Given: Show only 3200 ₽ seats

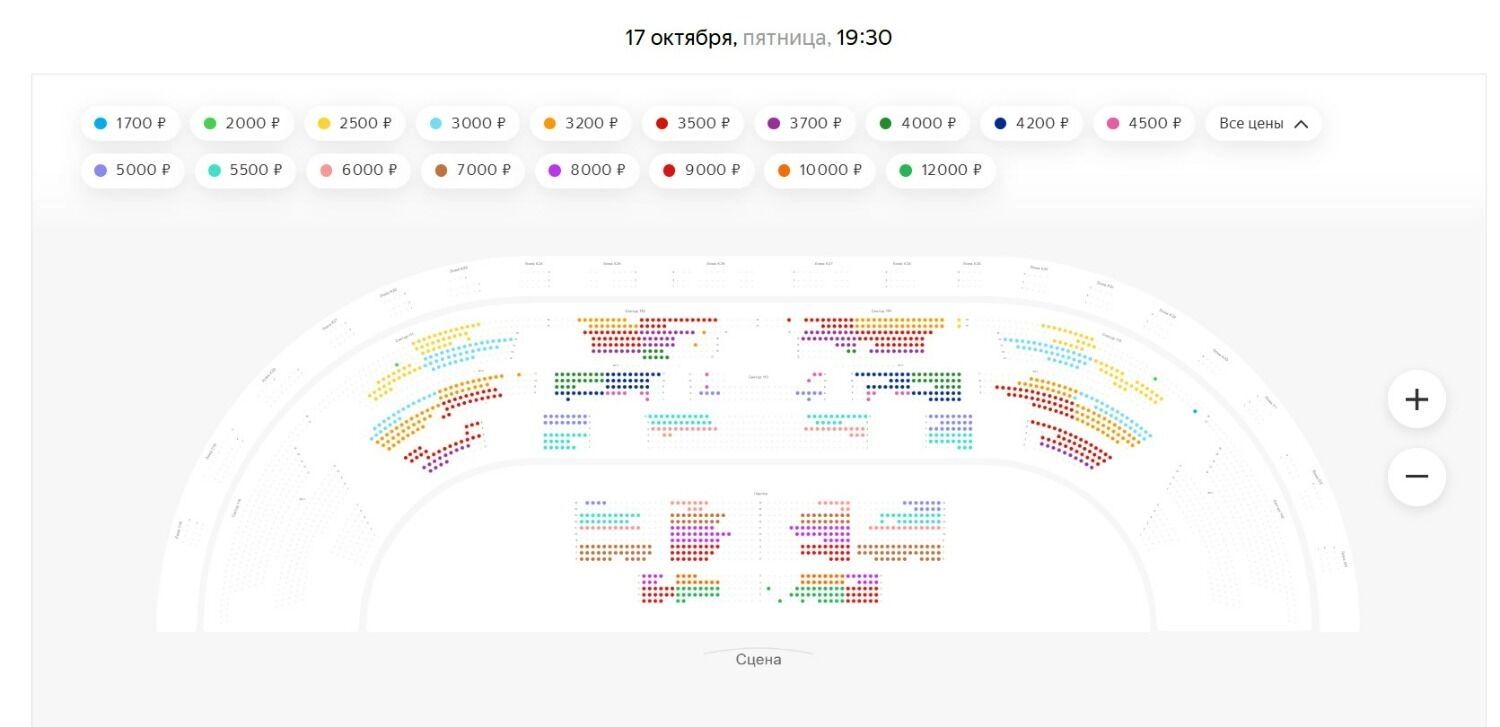Looking at the screenshot, I should point(580,124).
